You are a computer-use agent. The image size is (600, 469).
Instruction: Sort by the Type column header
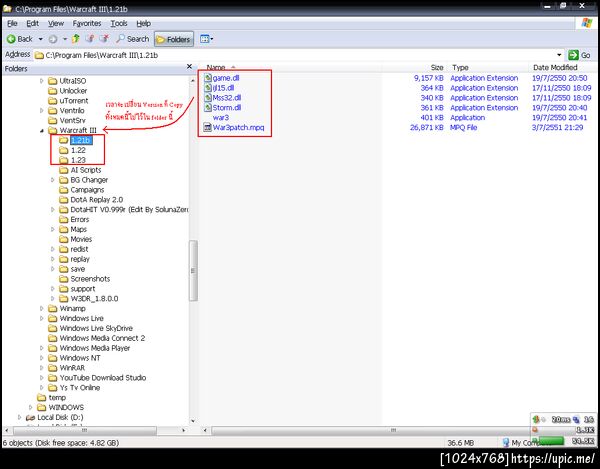460,68
